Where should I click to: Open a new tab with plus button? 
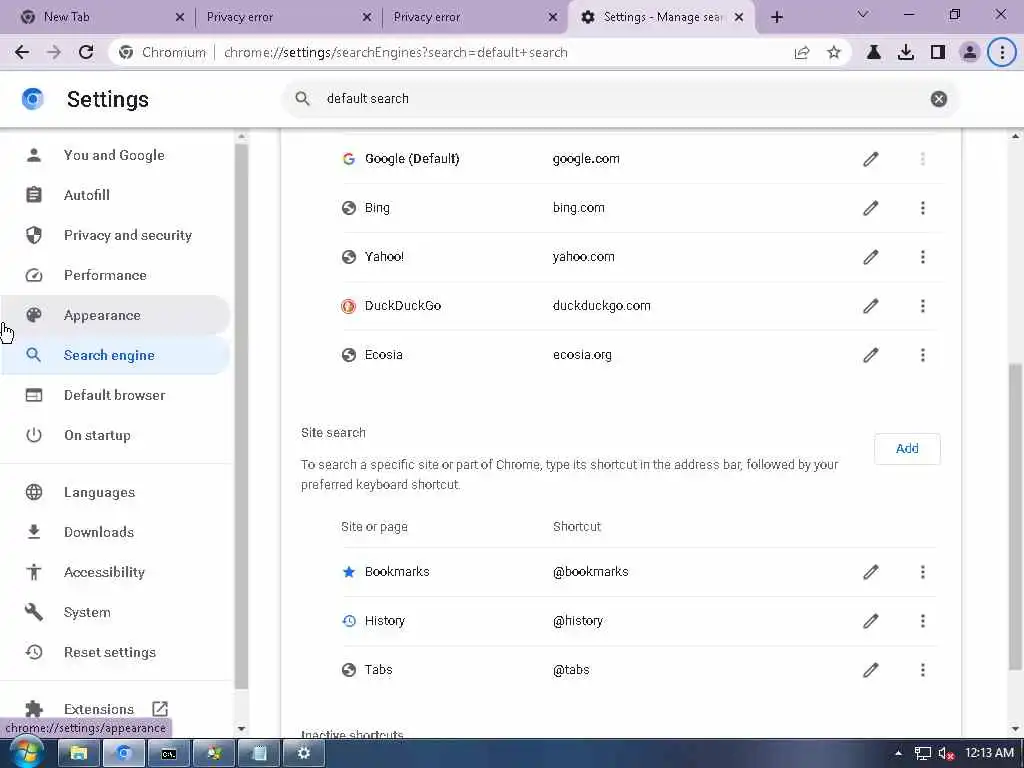pos(776,17)
